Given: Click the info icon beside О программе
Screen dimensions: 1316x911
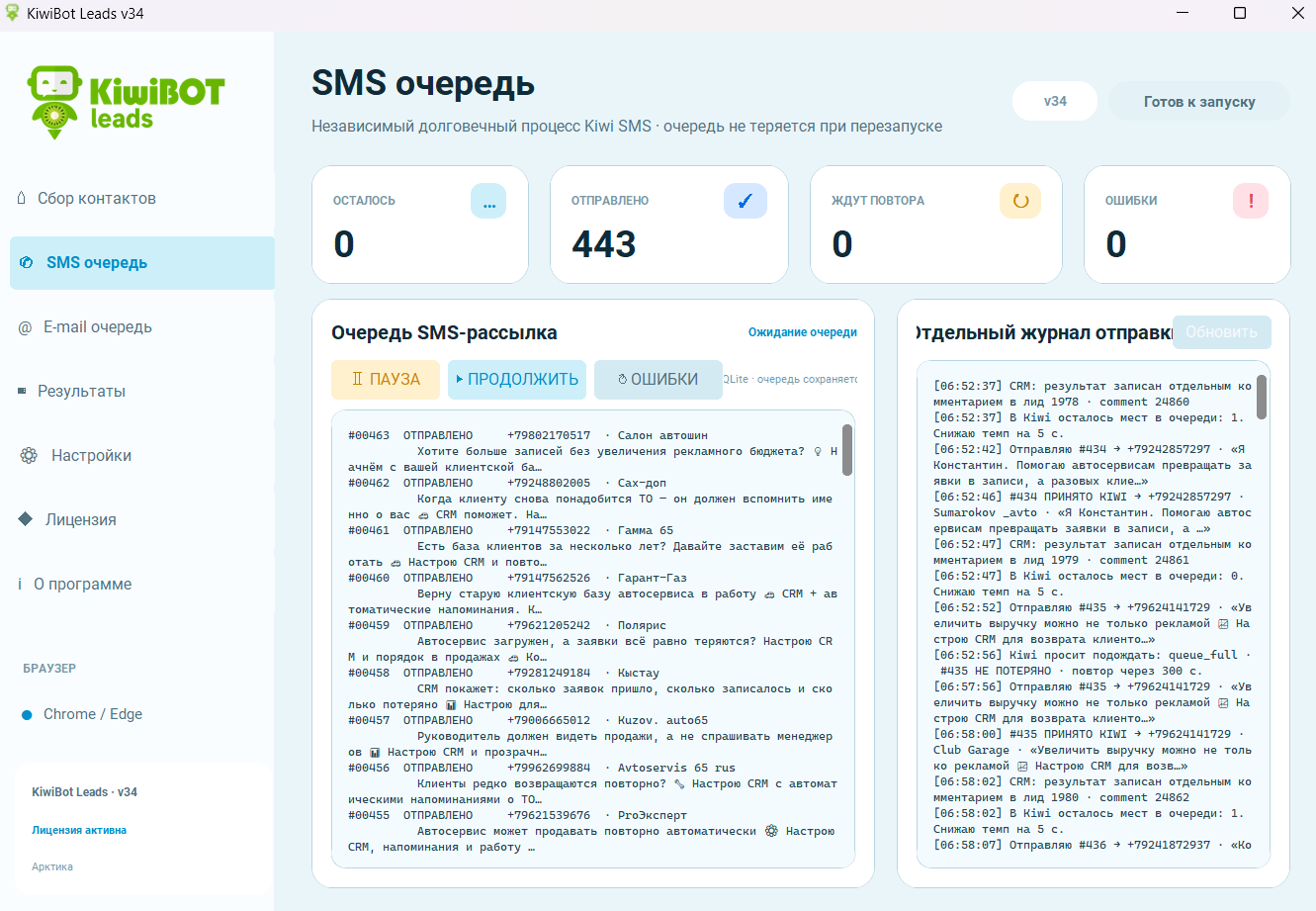Looking at the screenshot, I should 20,584.
